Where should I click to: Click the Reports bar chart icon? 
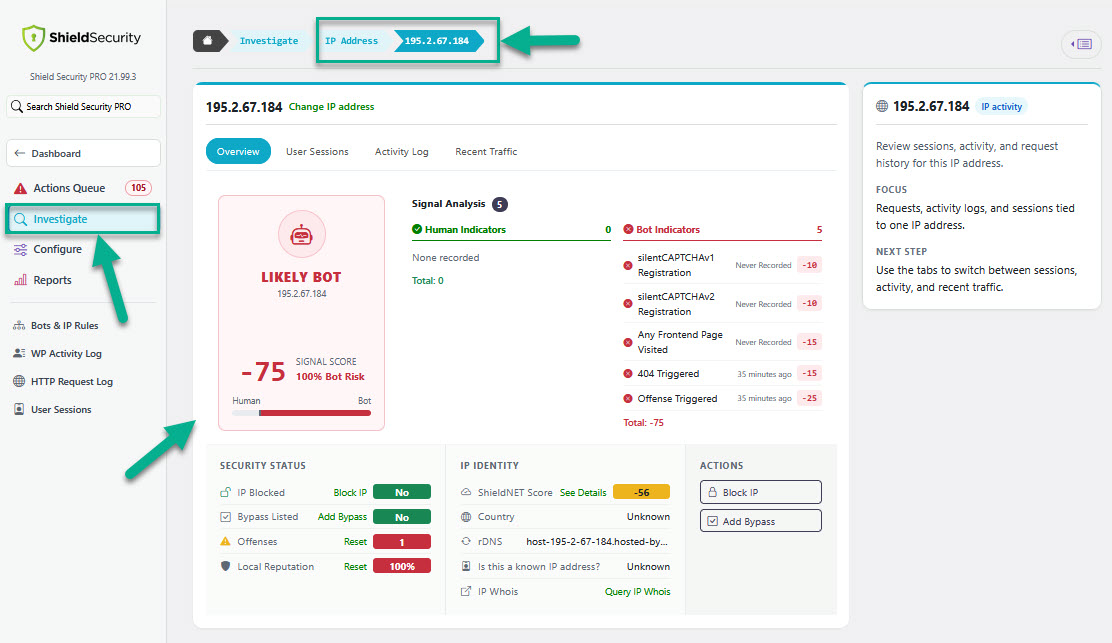click(x=21, y=280)
